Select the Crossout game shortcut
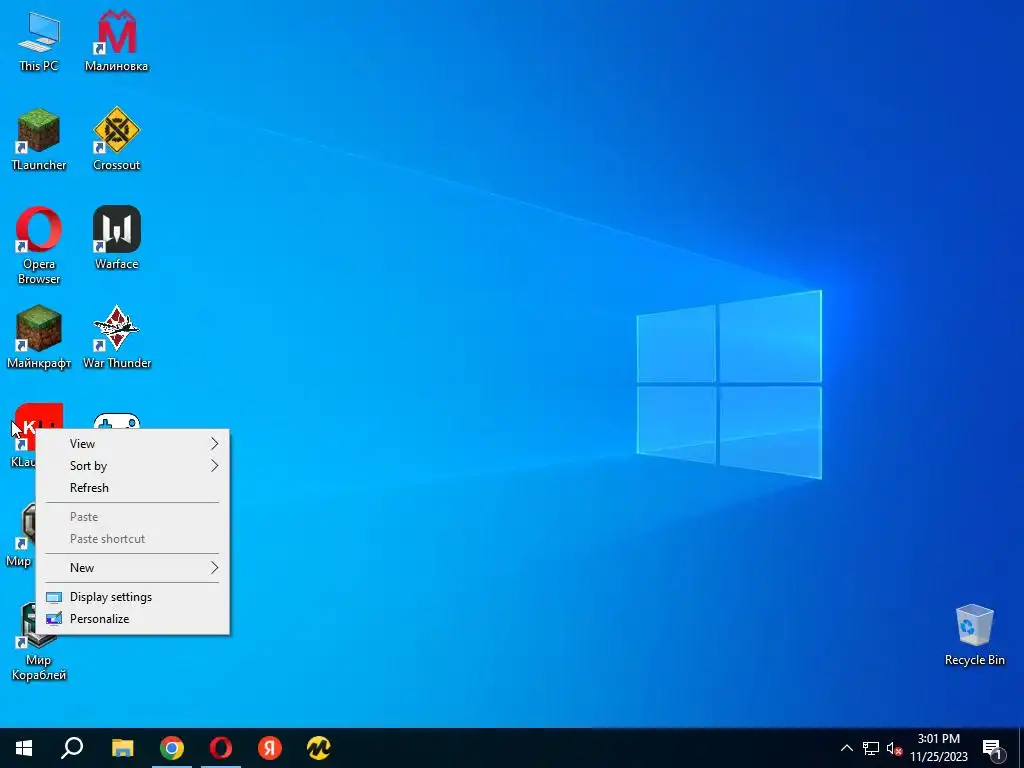The height and width of the screenshot is (768, 1024). coord(116,140)
